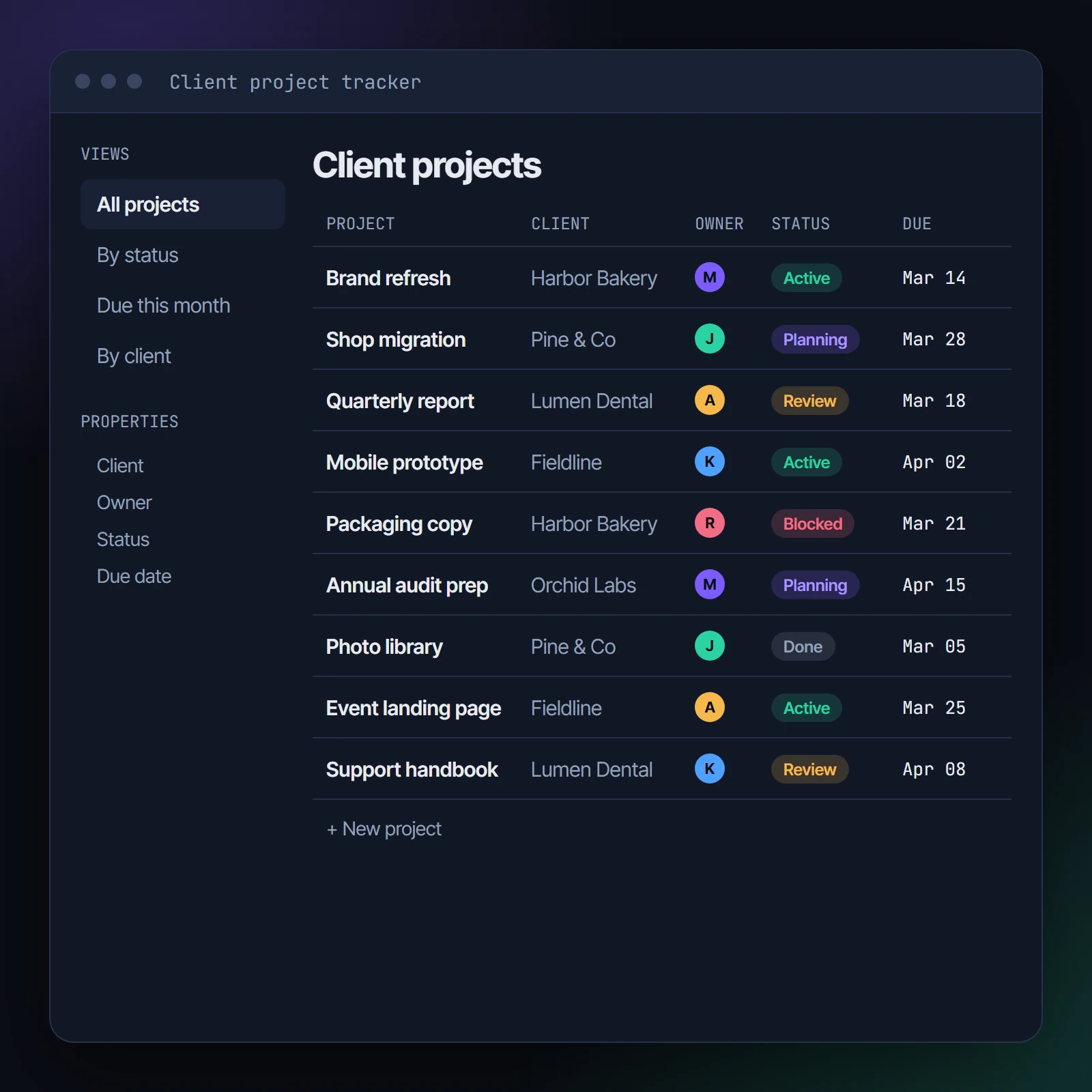Click Orchid Labs client cell
Image resolution: width=1092 pixels, height=1092 pixels.
pos(584,585)
